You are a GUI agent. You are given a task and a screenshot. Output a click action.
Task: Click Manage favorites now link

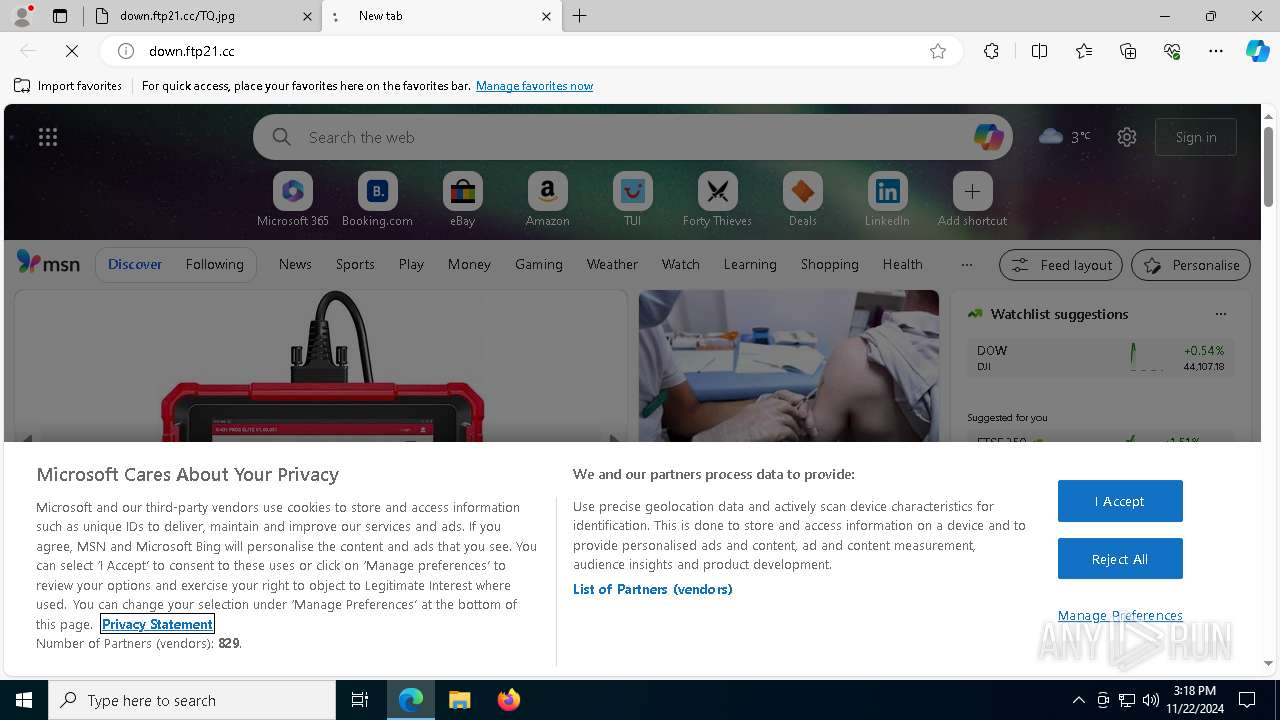[x=534, y=86]
